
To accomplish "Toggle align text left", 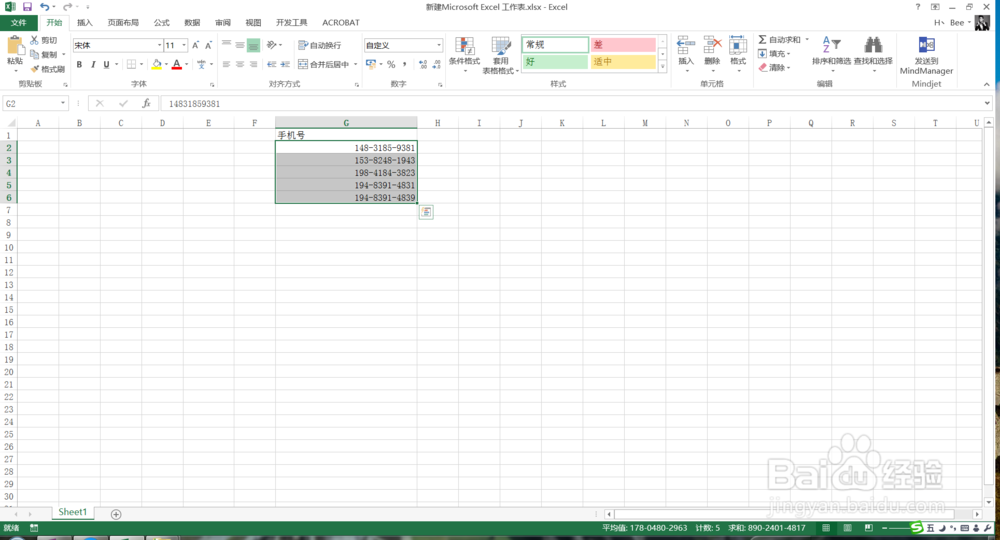I will (226, 64).
